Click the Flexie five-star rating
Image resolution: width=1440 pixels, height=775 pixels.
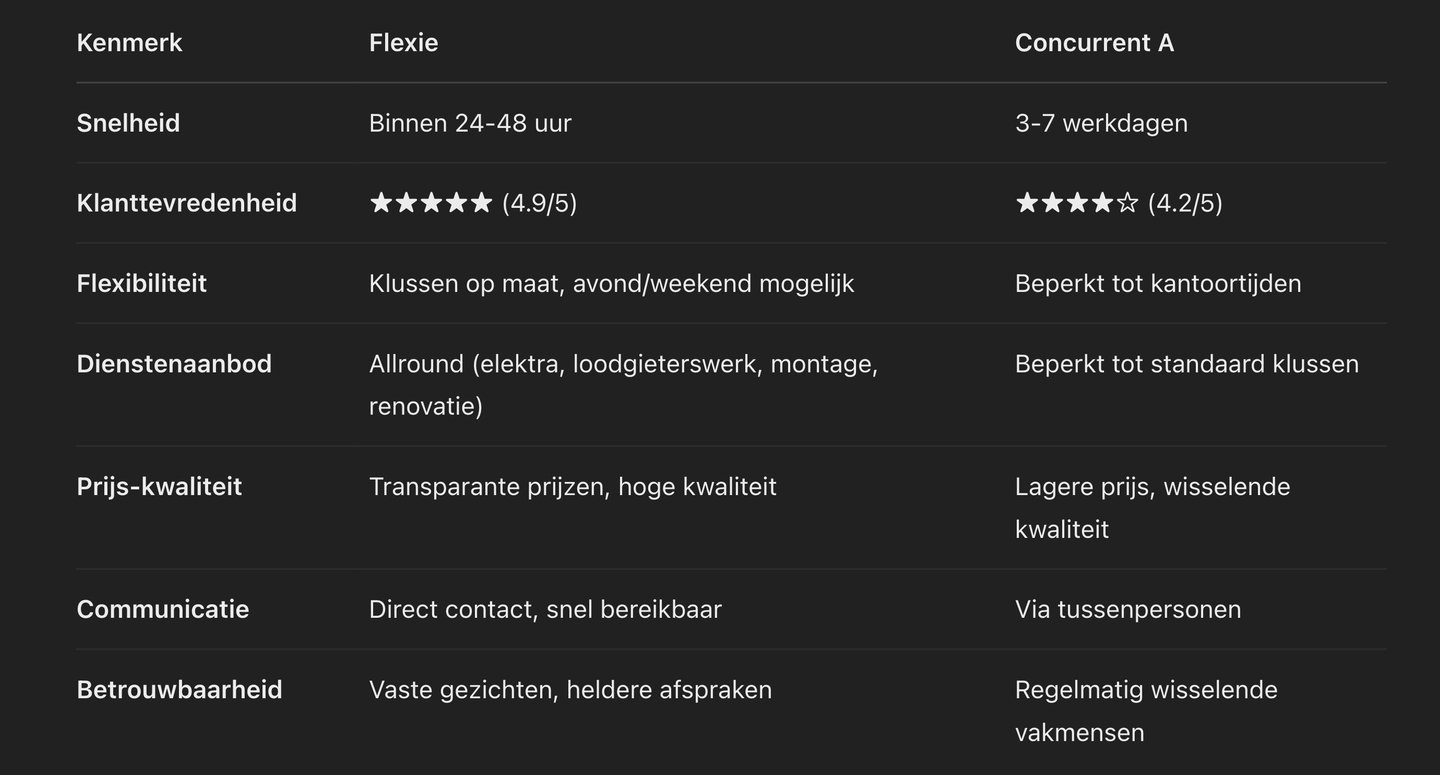(x=431, y=203)
